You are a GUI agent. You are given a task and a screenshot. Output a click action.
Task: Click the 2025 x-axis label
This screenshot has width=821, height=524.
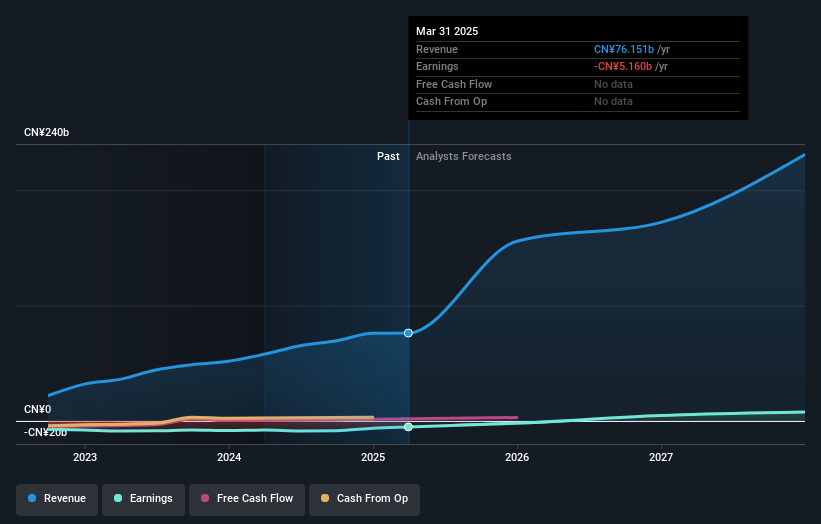click(x=373, y=457)
